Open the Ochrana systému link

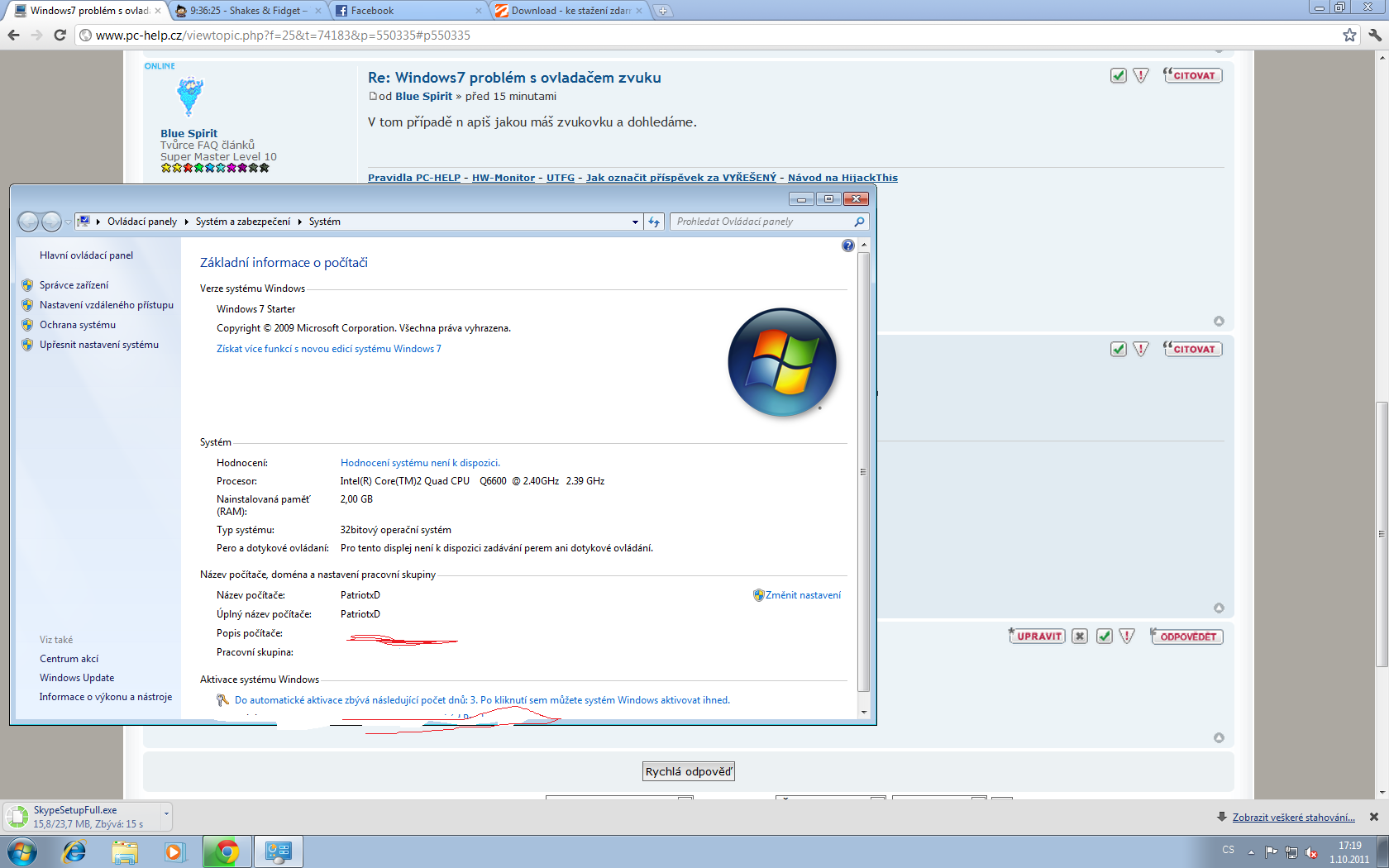click(78, 325)
